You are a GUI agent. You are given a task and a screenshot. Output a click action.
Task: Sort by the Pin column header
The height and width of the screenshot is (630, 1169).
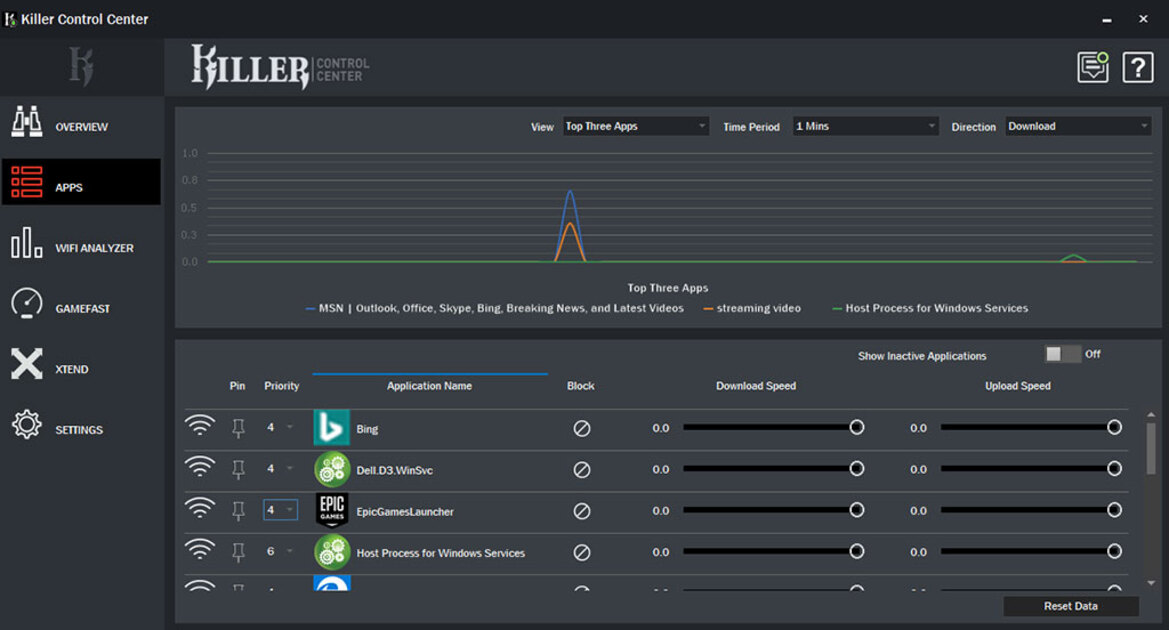[x=237, y=385]
